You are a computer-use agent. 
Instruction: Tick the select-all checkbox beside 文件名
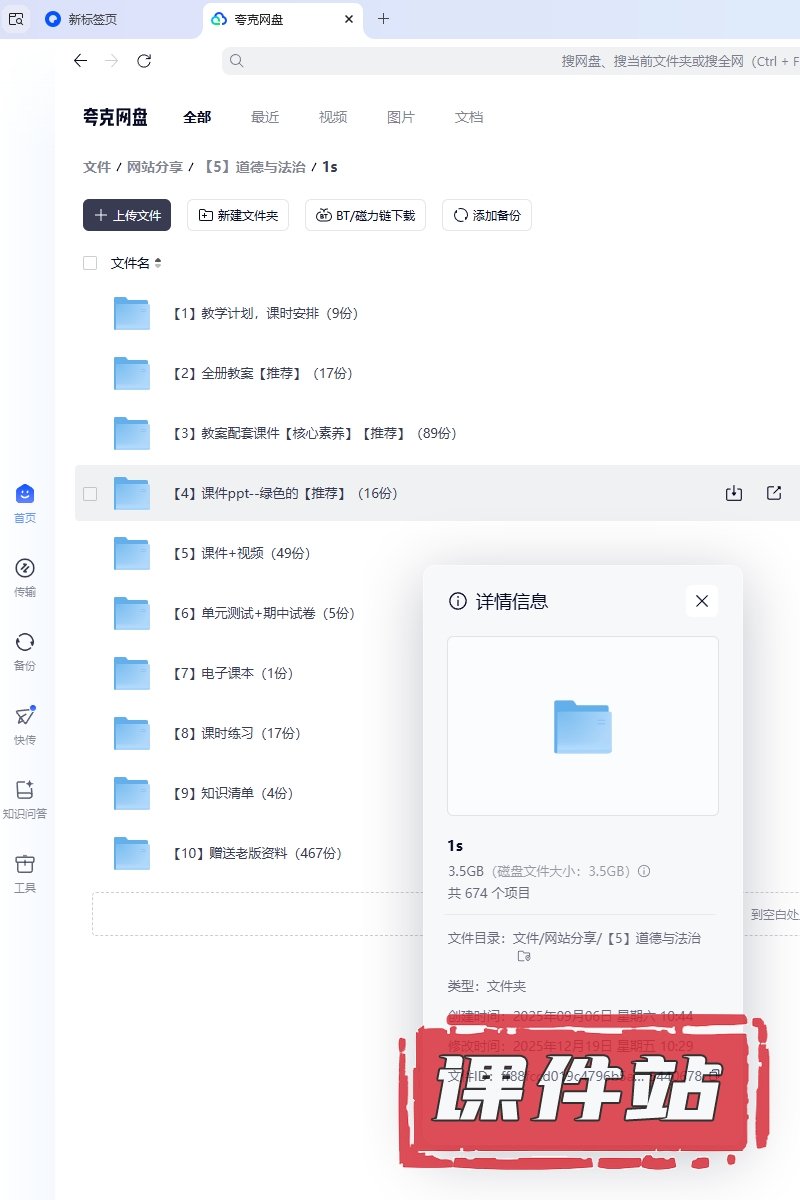point(90,263)
